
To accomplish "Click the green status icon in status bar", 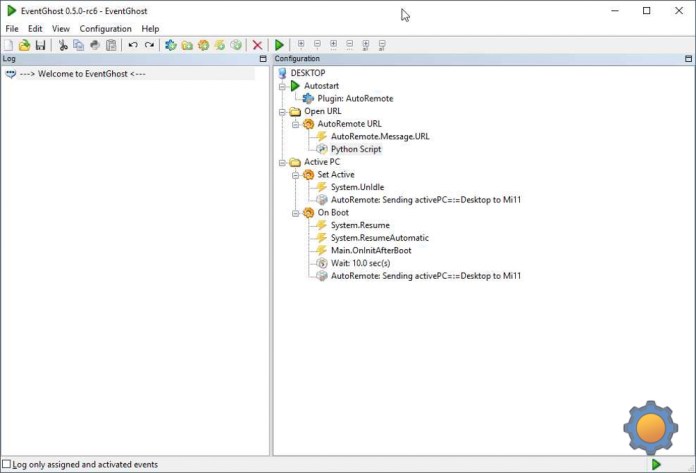I will coord(656,465).
